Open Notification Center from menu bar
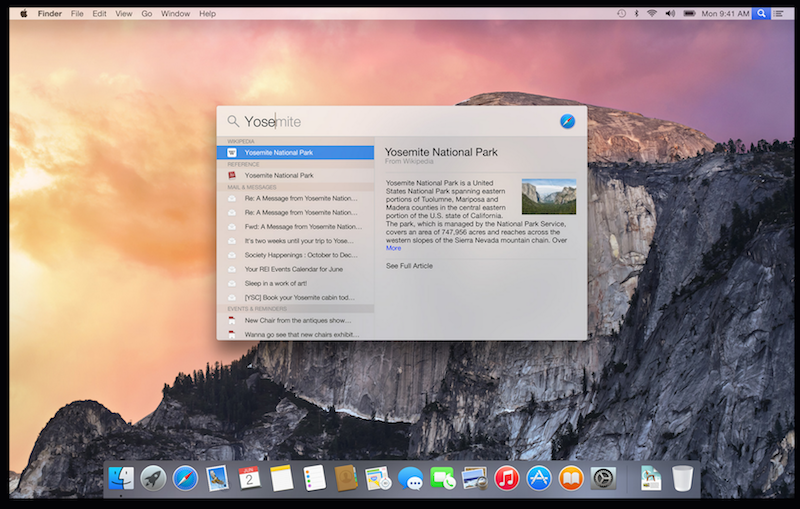This screenshot has width=800, height=509. point(779,14)
